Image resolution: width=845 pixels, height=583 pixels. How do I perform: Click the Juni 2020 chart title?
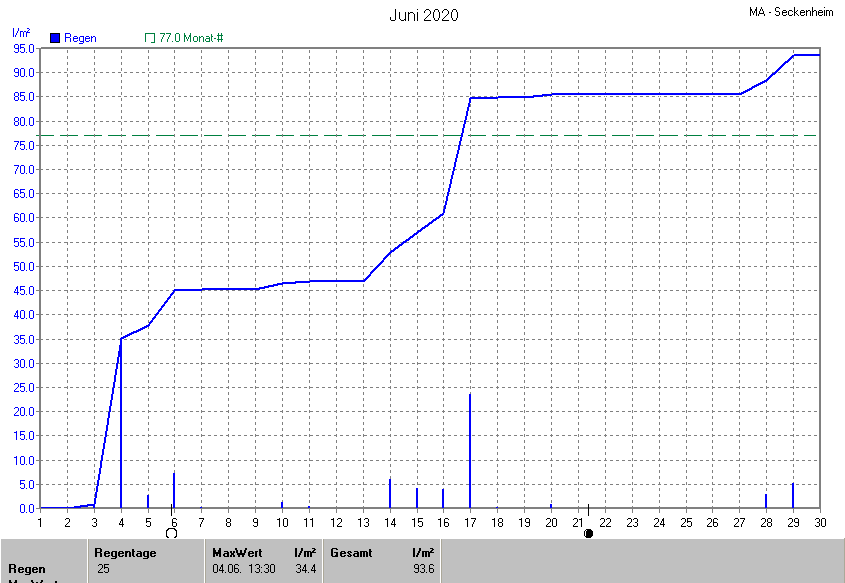[424, 15]
